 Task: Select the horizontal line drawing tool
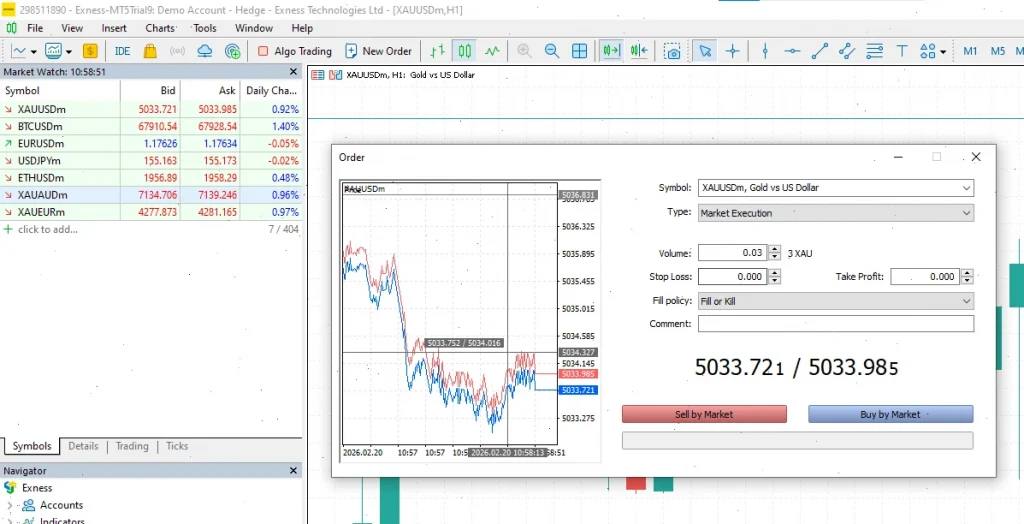[x=792, y=51]
